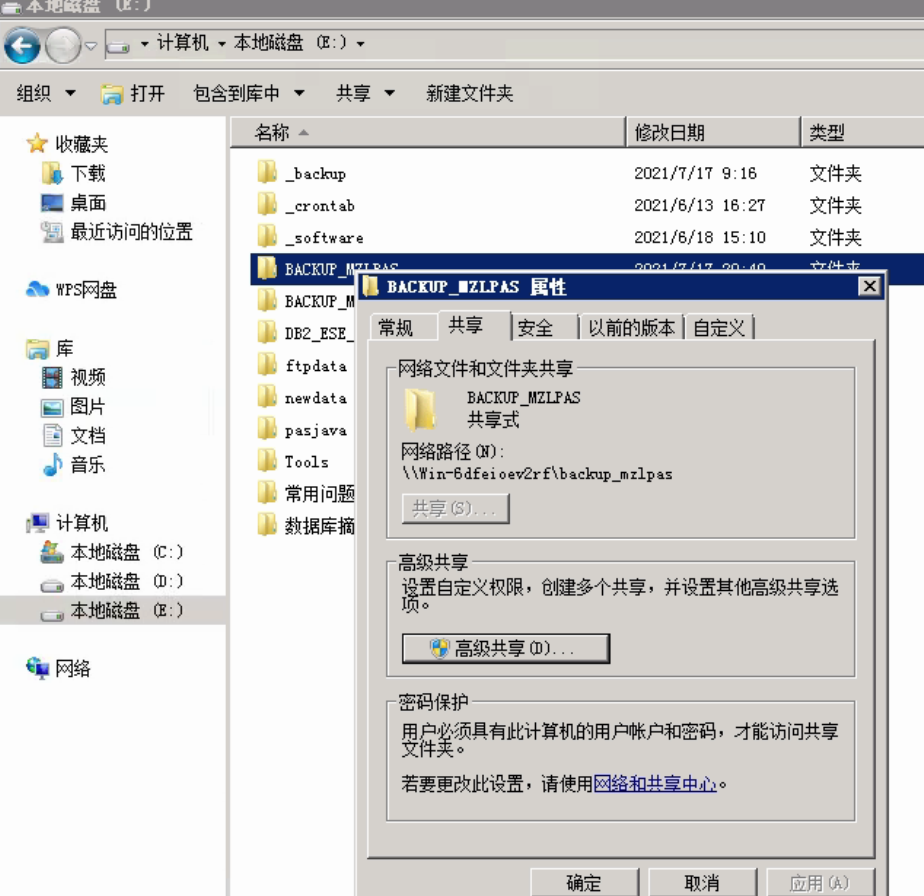This screenshot has width=924, height=896.
Task: Open the _backup folder icon
Action: click(x=267, y=173)
